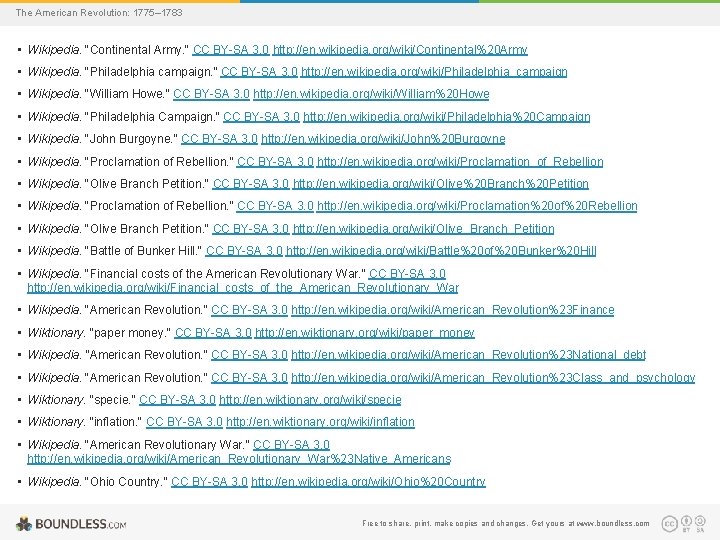This screenshot has width=720, height=540.
Task: Open the Philadelphia_campaign Wikipedia link
Action: click(434, 72)
